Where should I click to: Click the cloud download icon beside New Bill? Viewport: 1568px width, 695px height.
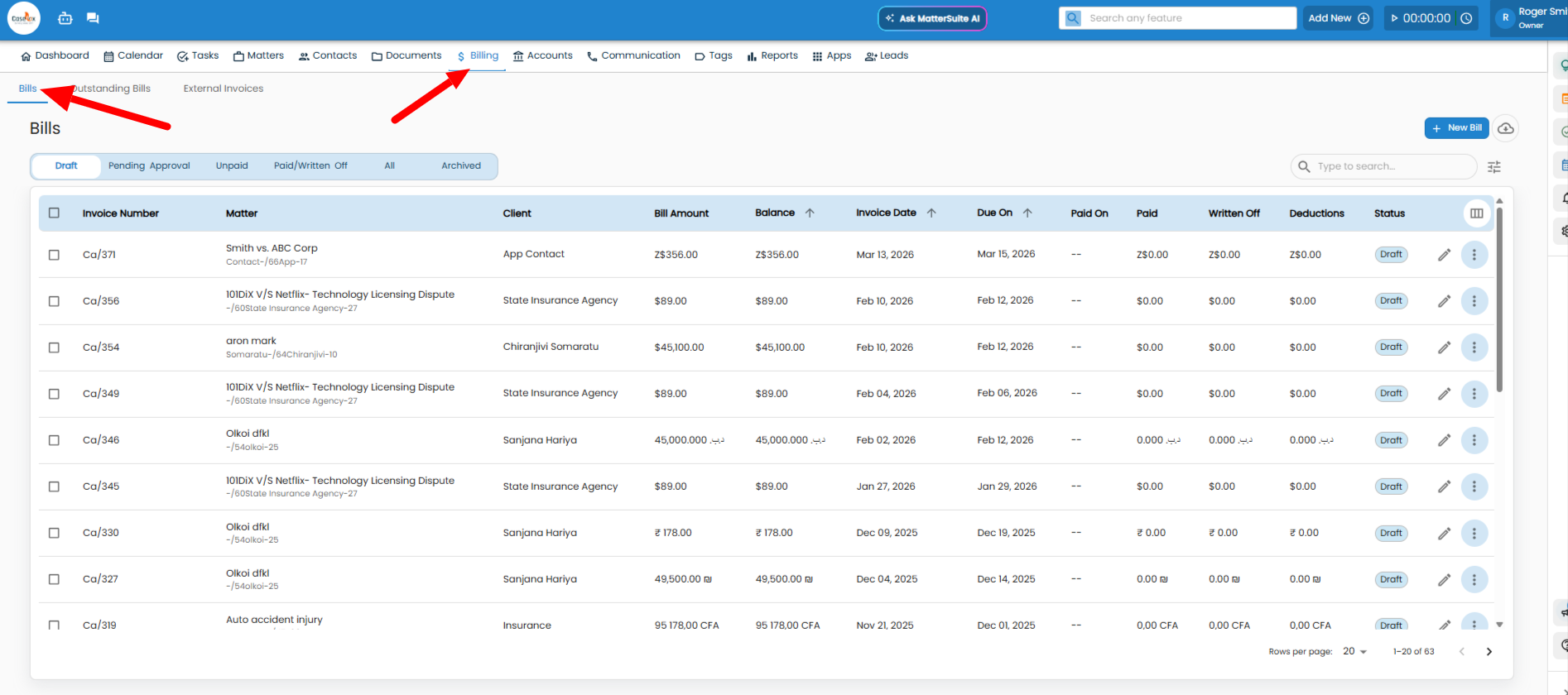(1506, 128)
